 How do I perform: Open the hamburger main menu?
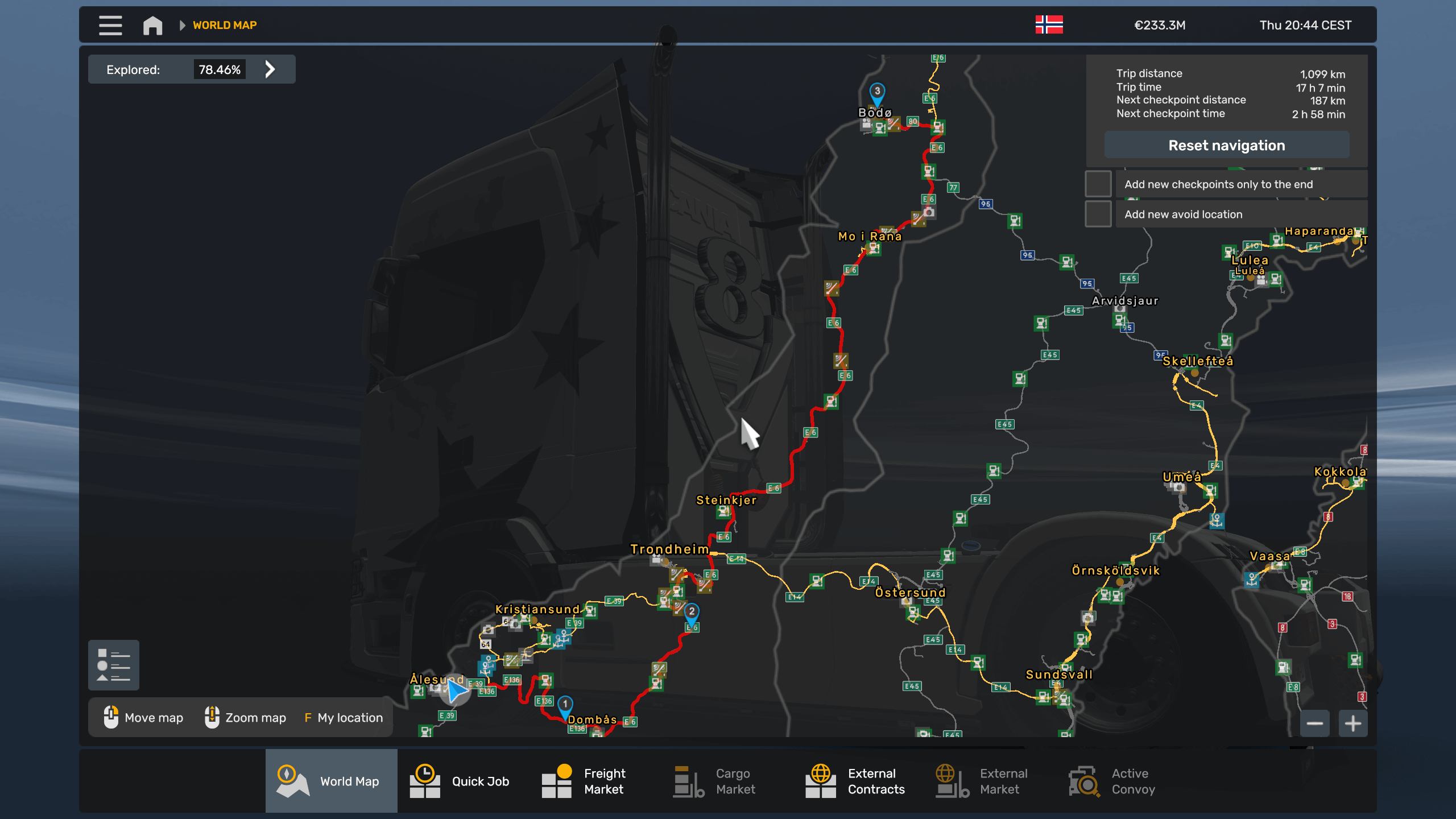point(110,25)
